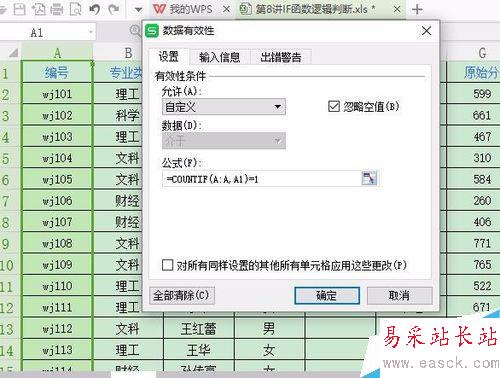Click the range selector icon beside formula
Viewport: 500px width, 378px height.
pos(369,178)
